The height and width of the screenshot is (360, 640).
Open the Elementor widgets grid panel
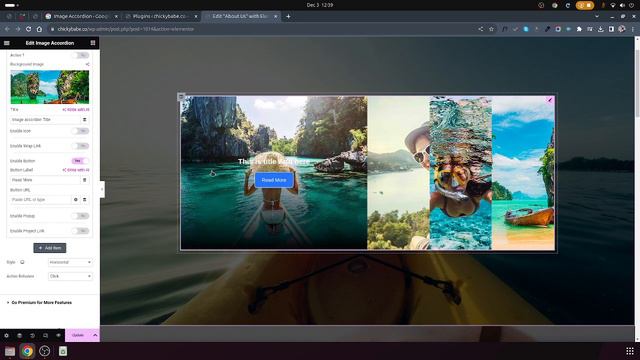[x=93, y=43]
